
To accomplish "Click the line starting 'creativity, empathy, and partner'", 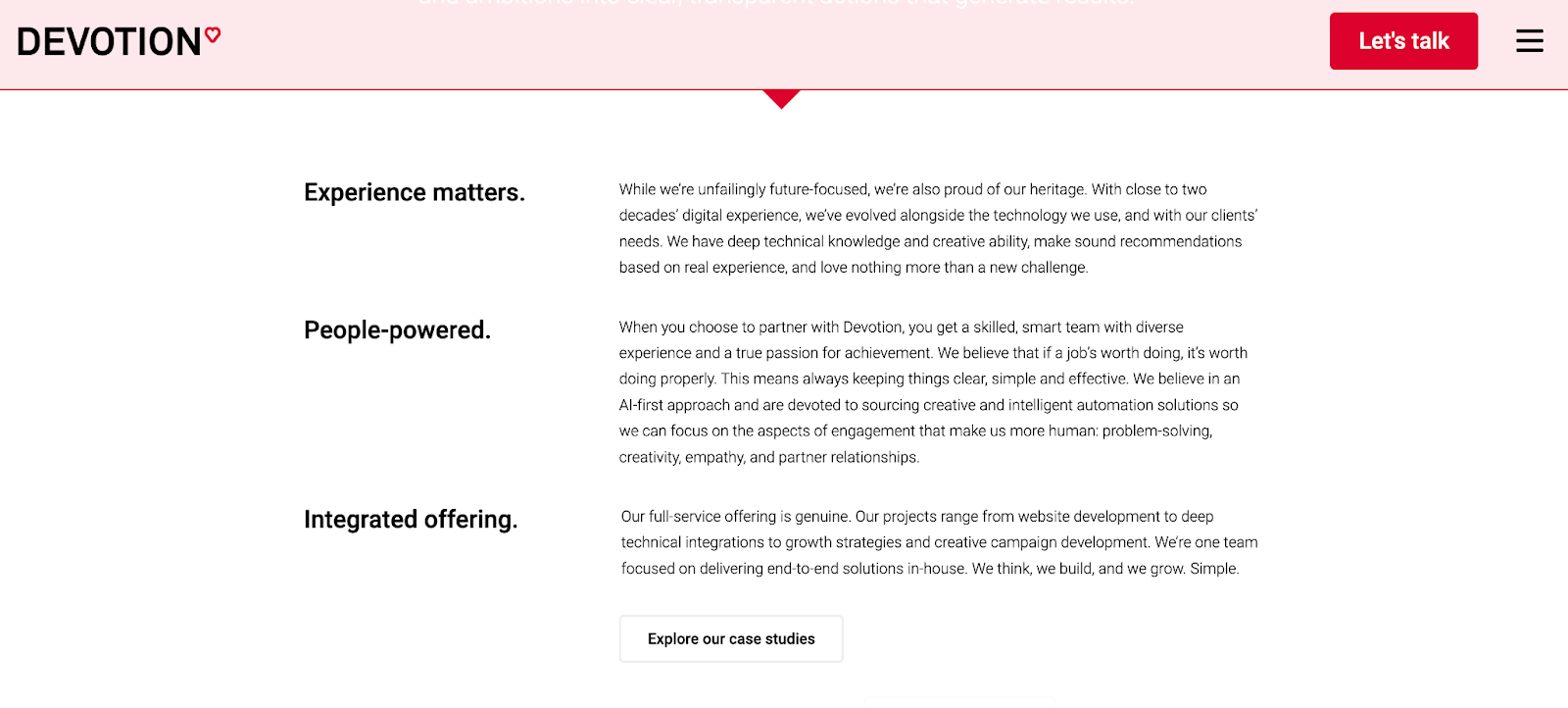I will point(769,458).
